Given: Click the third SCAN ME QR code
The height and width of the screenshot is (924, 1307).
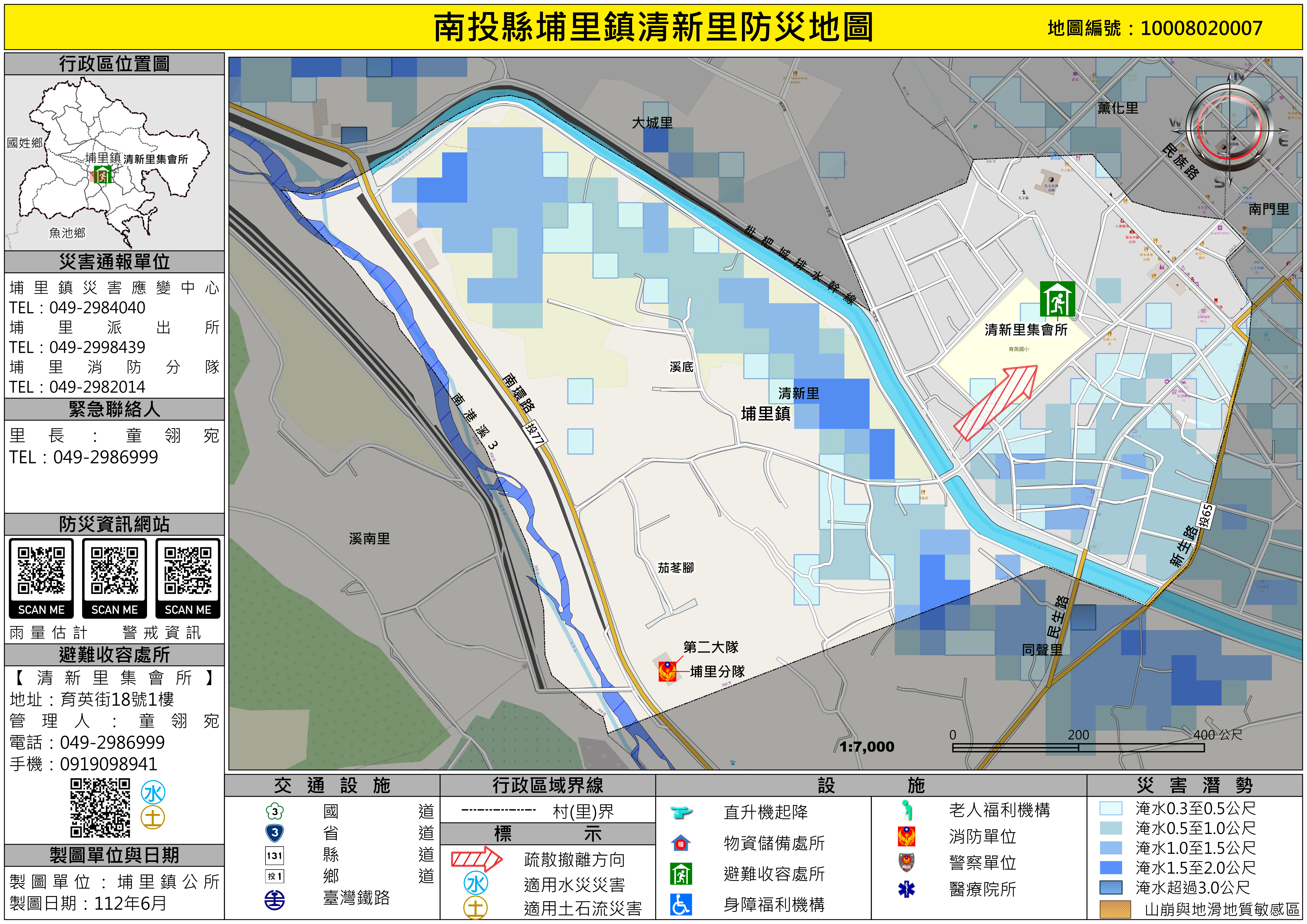Looking at the screenshot, I should point(188,571).
